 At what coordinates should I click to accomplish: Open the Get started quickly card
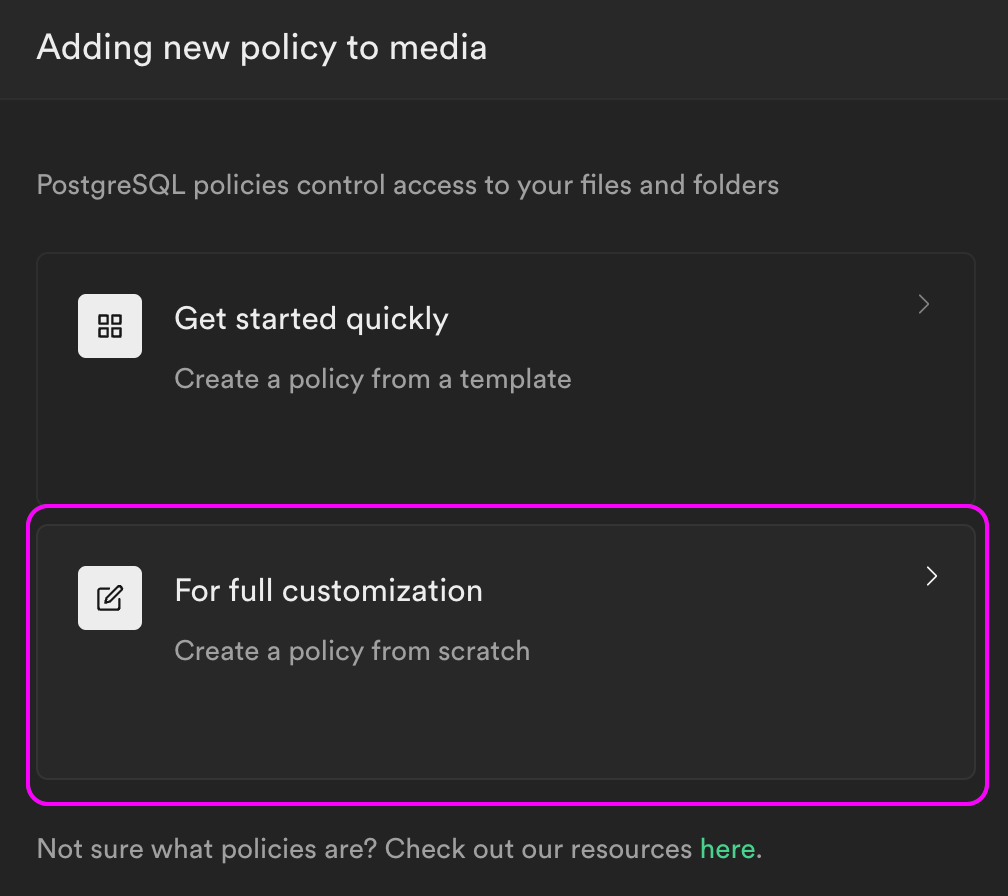(x=506, y=379)
